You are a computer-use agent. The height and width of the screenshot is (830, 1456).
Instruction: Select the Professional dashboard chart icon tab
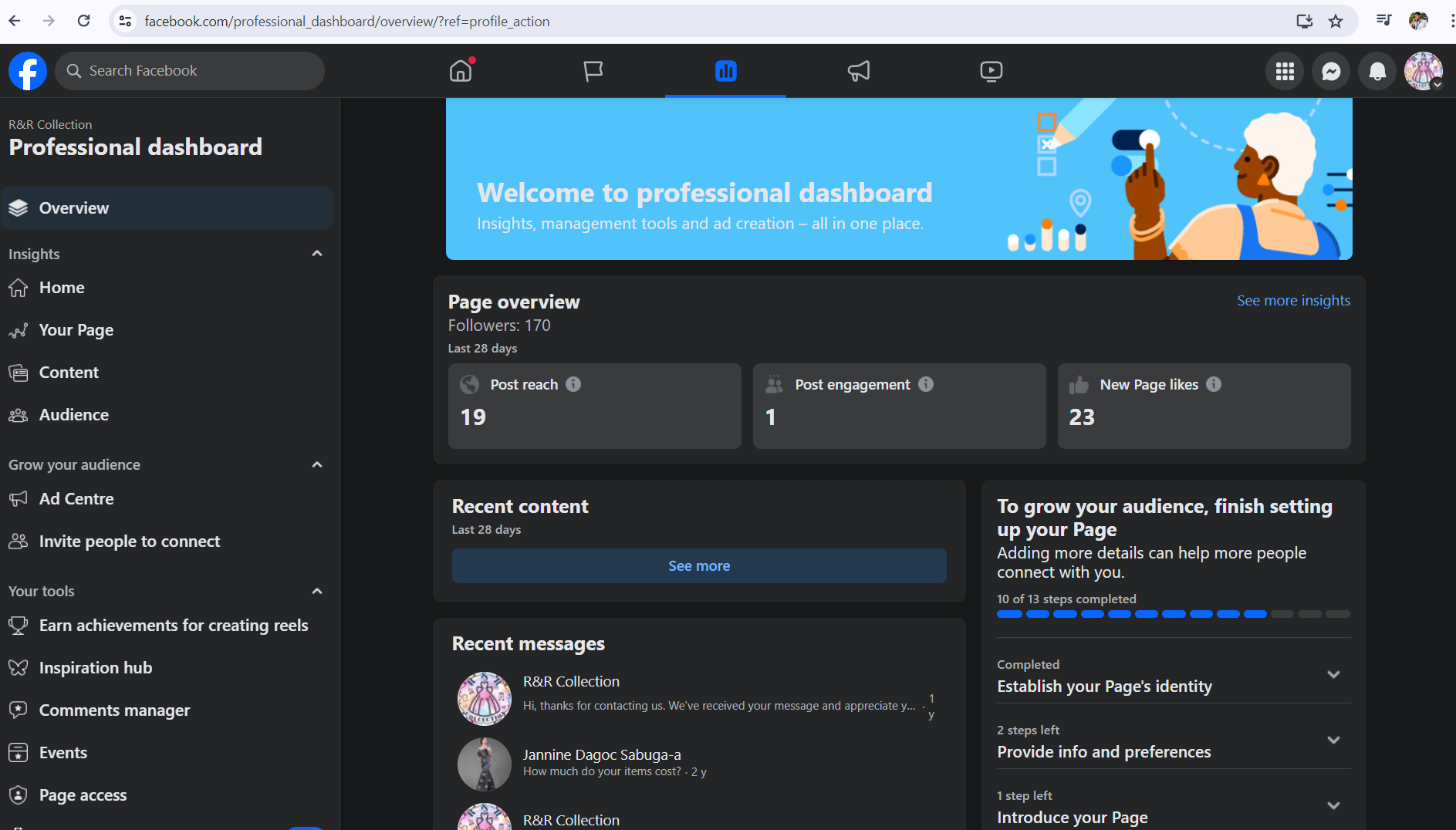(x=725, y=71)
